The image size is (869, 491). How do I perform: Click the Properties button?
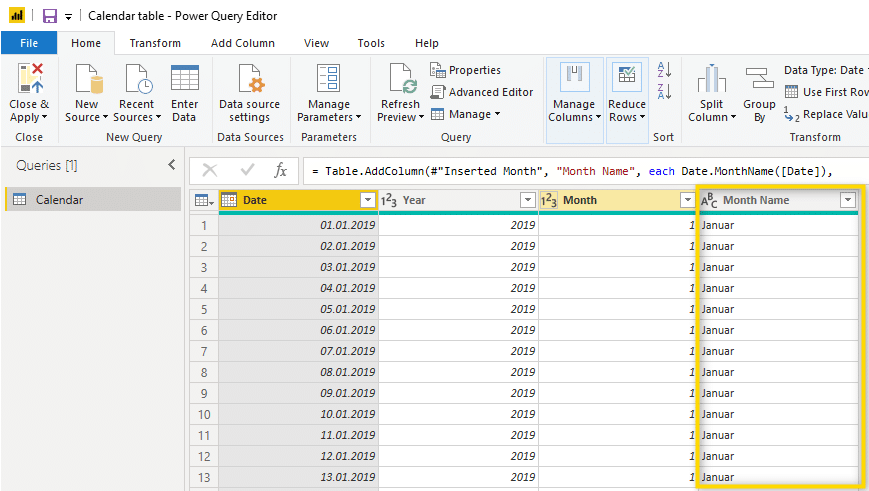click(466, 70)
